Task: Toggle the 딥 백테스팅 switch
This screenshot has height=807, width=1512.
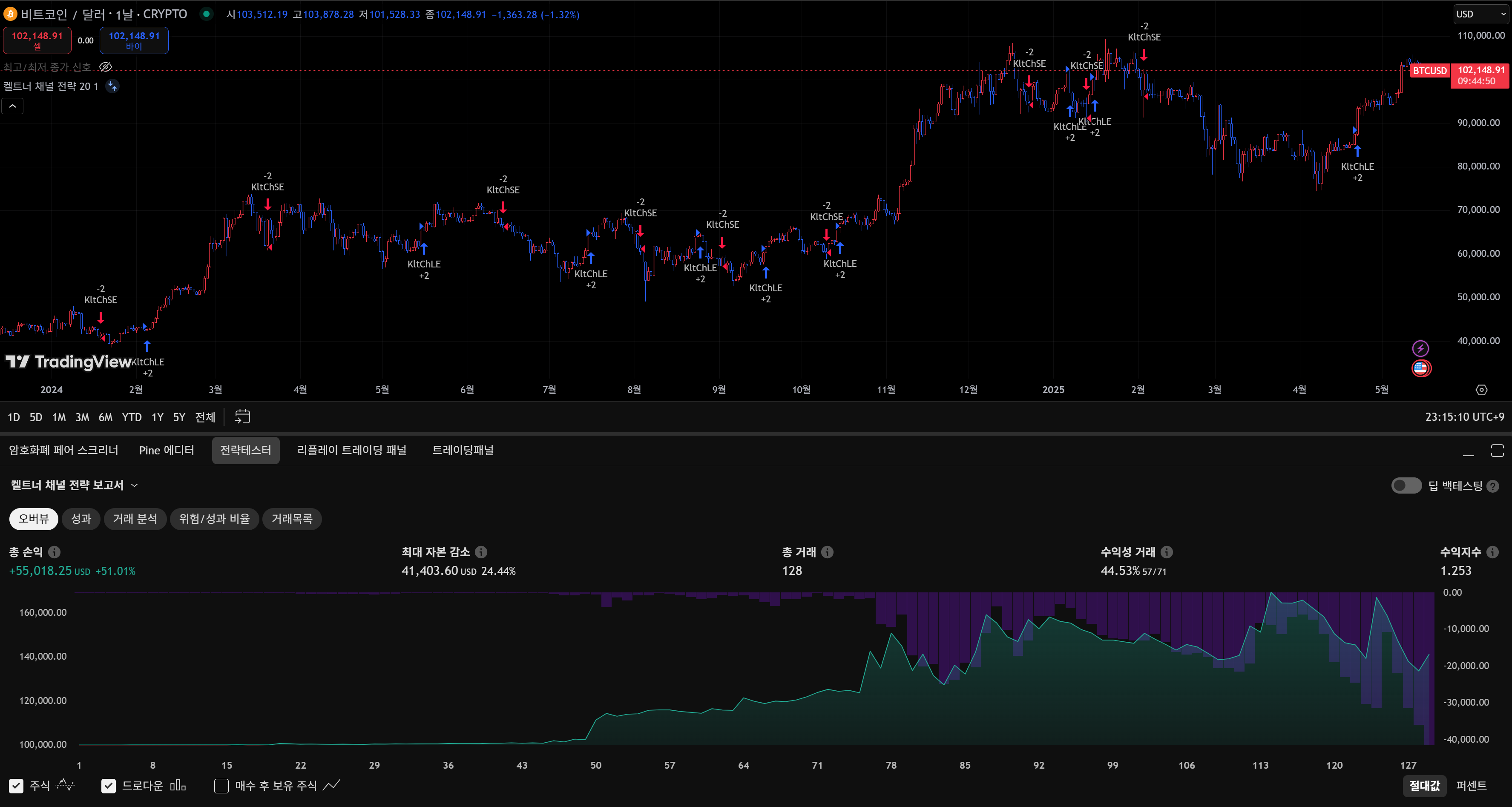Action: tap(1406, 485)
